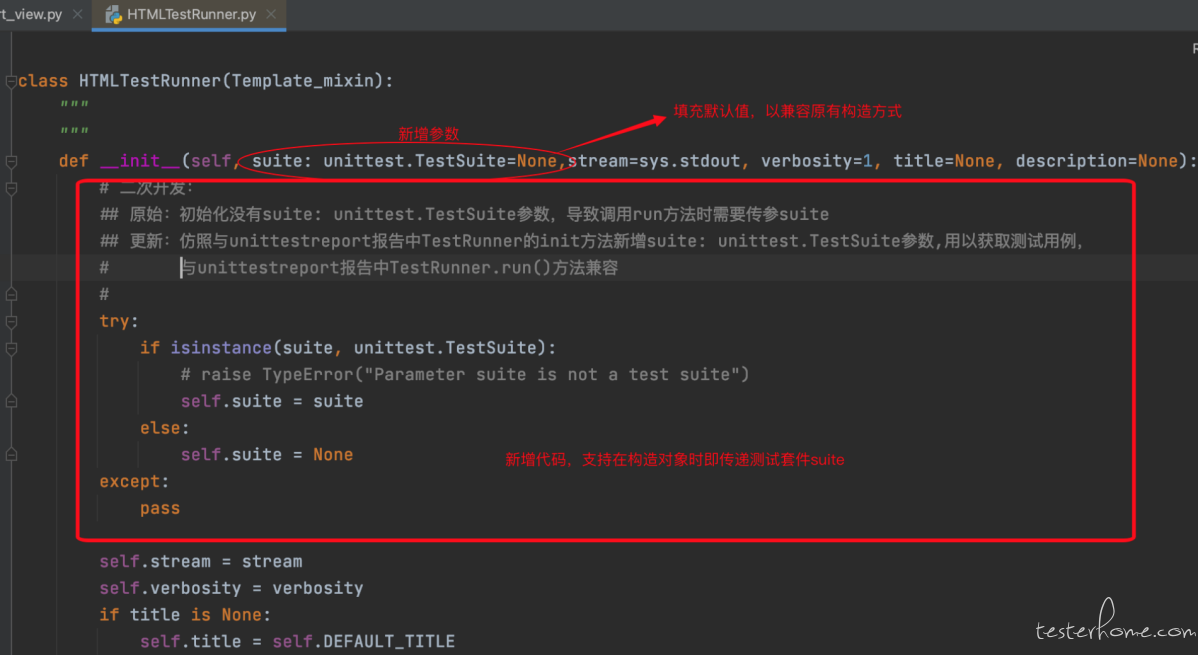Click the Python file icon on HTMLTestRunner.py tab
Viewport: 1198px width, 655px height.
click(113, 15)
